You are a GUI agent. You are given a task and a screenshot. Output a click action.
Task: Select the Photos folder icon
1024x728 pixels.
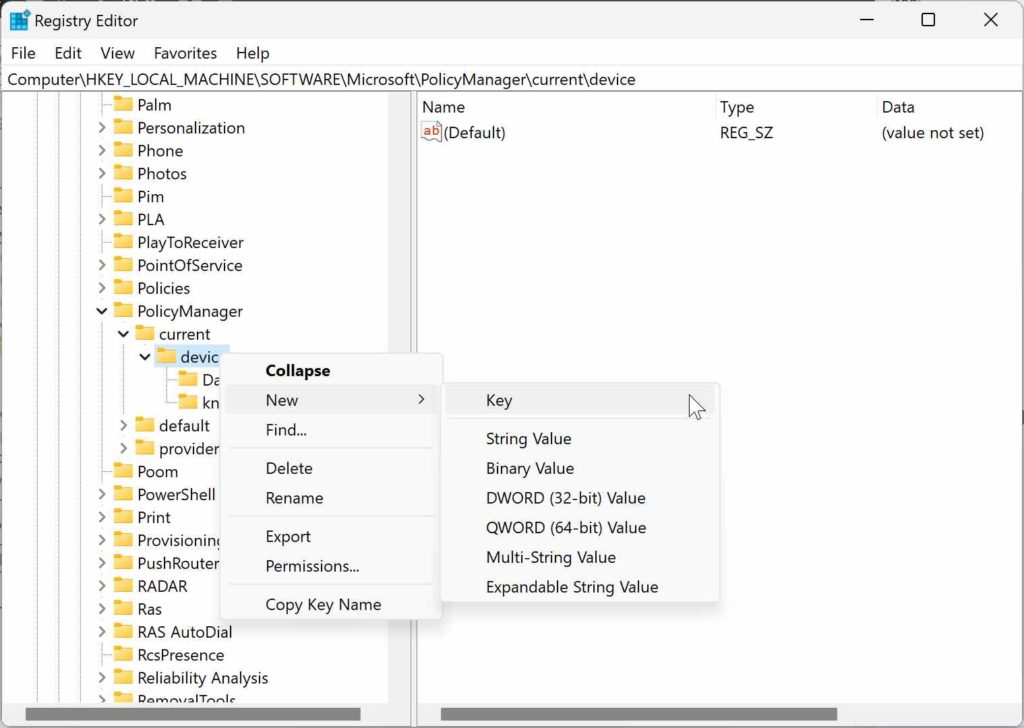point(123,173)
